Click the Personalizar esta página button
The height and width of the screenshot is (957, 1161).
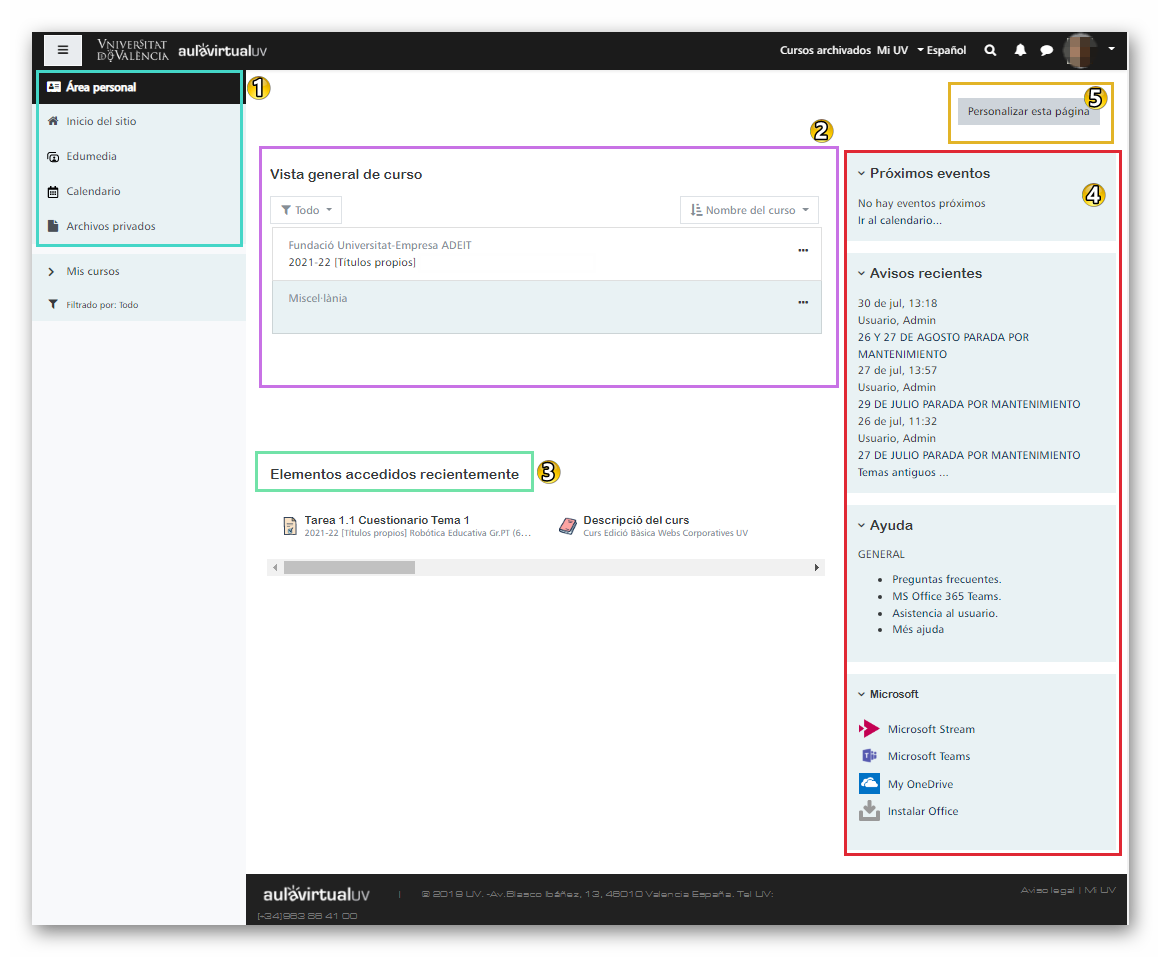1028,111
